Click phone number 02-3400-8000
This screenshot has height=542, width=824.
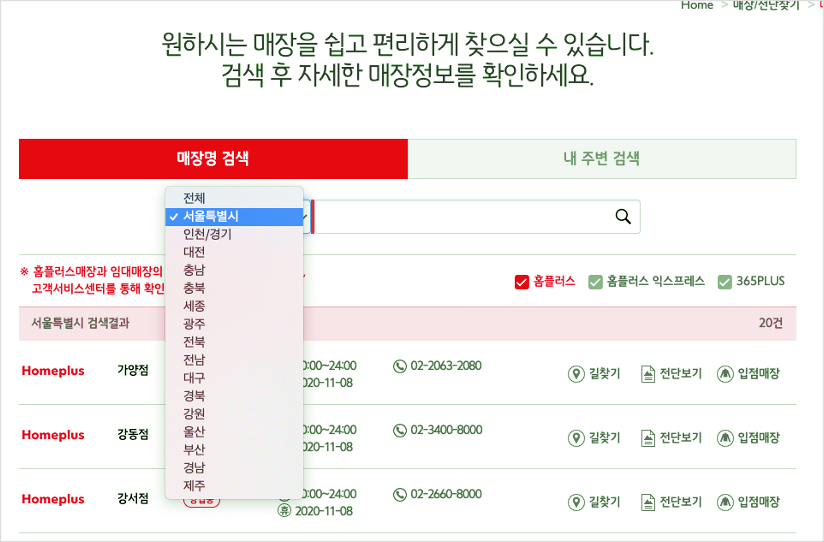(446, 430)
